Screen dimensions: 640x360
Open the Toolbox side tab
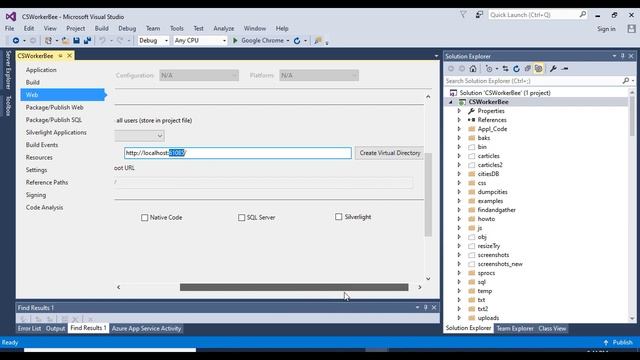pos(8,105)
